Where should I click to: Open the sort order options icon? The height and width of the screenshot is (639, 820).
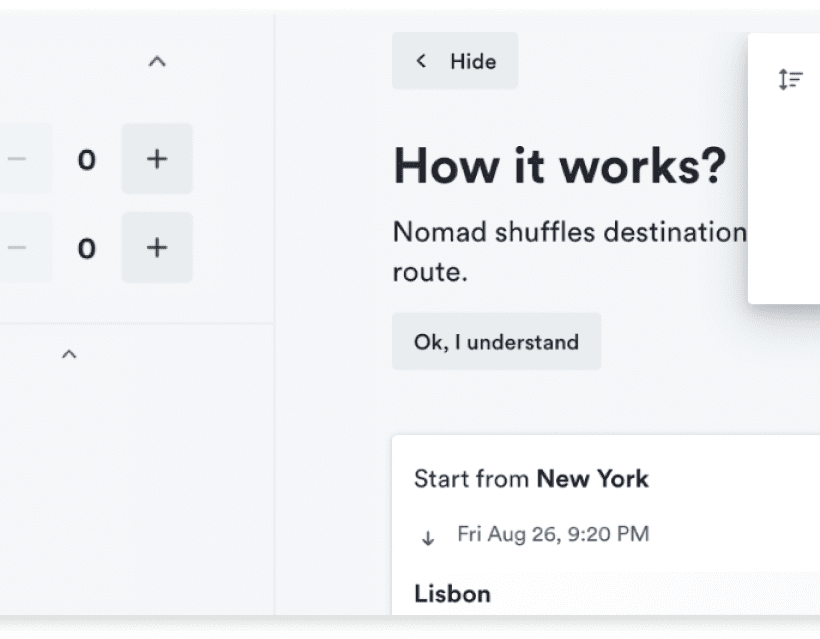tap(789, 78)
